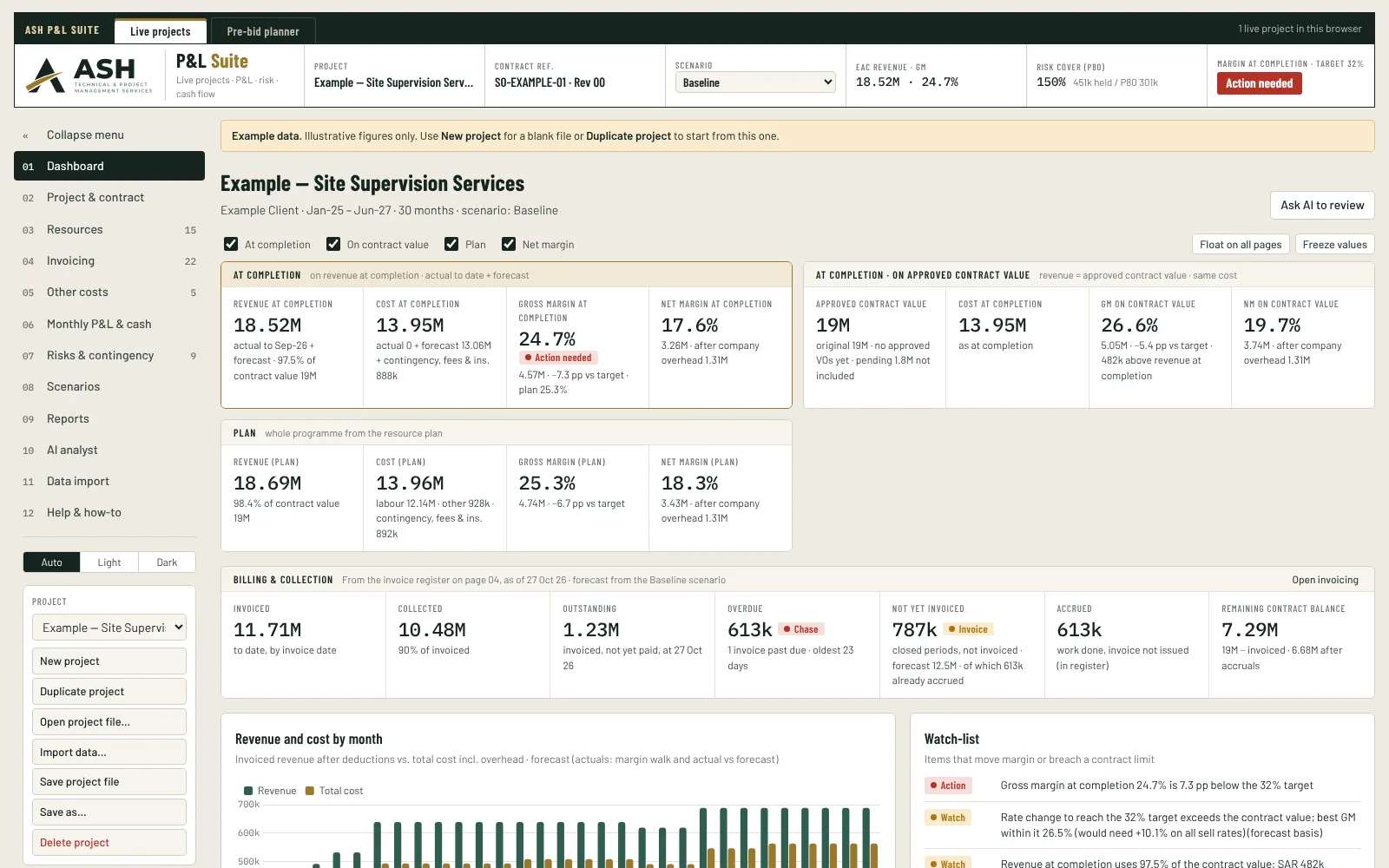Viewport: 1389px width, 868px height.
Task: Go to Risks & contingency
Action: 109,356
